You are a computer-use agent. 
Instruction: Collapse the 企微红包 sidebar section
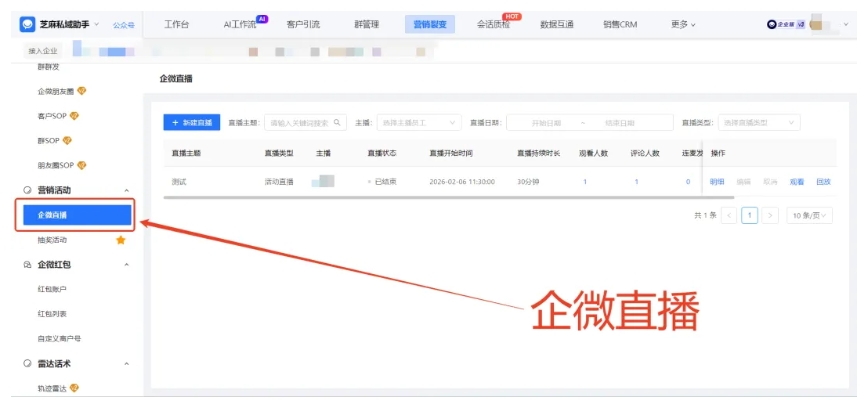[x=126, y=265]
